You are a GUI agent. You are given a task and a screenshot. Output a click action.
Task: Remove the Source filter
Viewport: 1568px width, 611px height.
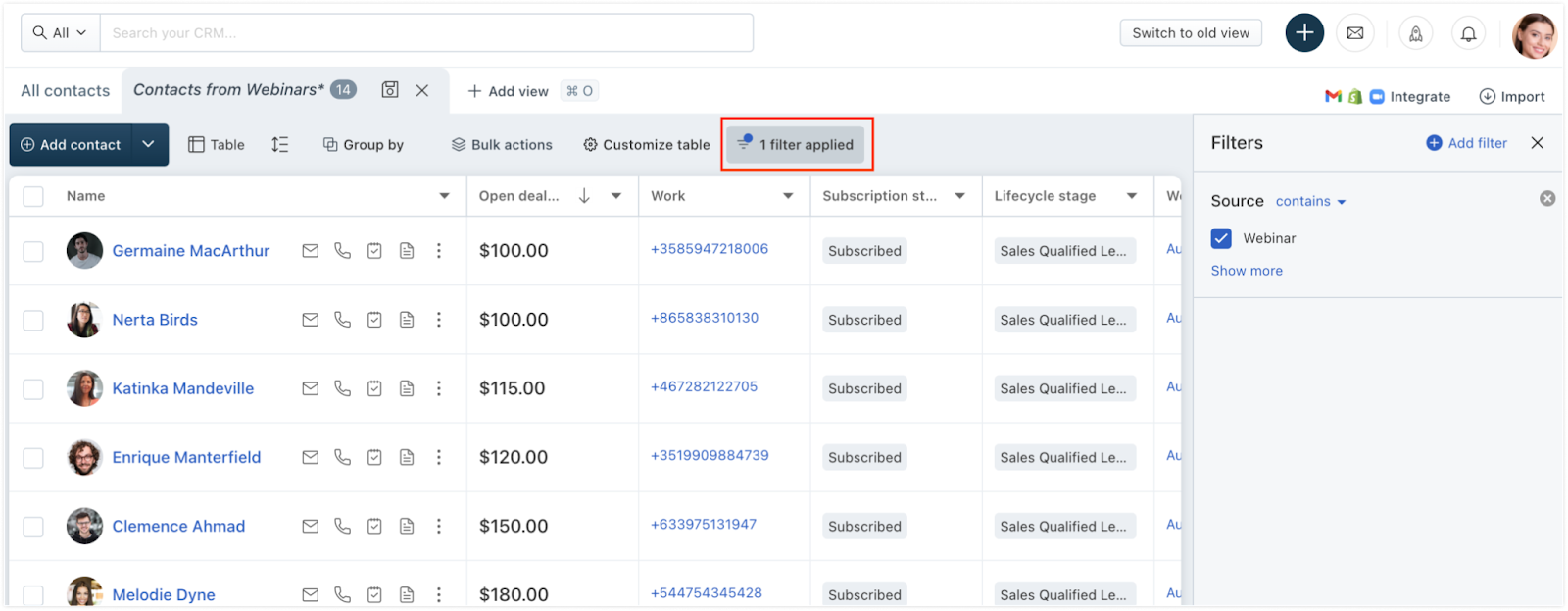click(1547, 199)
